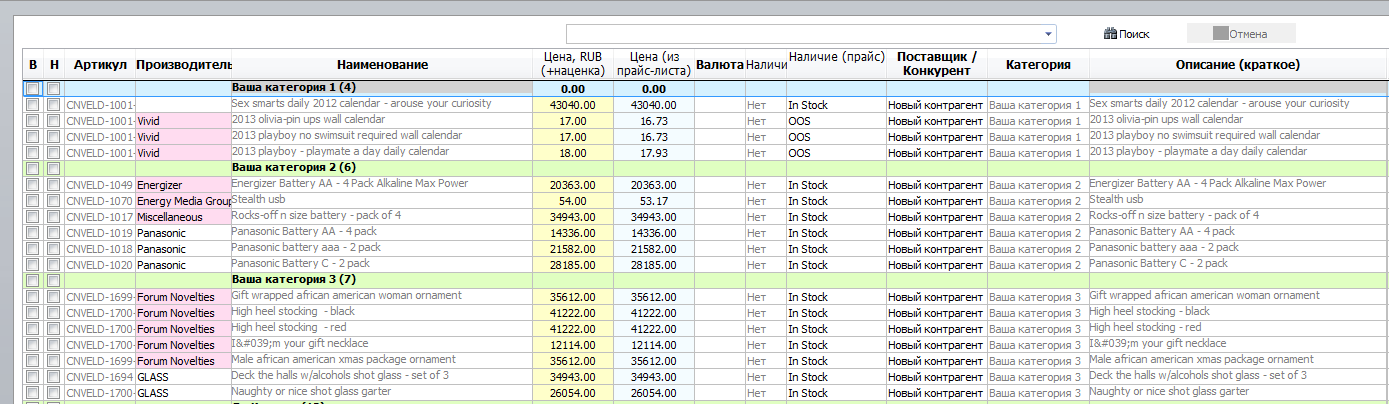Tick the Н checkbox in Ваша категория 1 header row

(53, 88)
